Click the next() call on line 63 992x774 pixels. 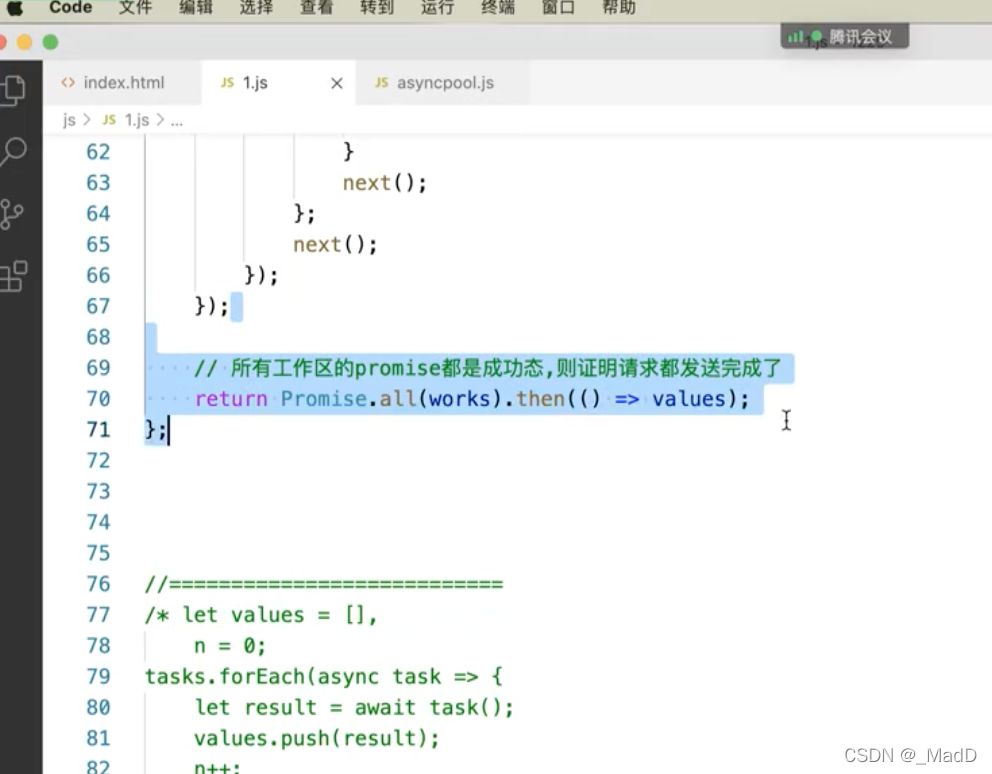[385, 183]
